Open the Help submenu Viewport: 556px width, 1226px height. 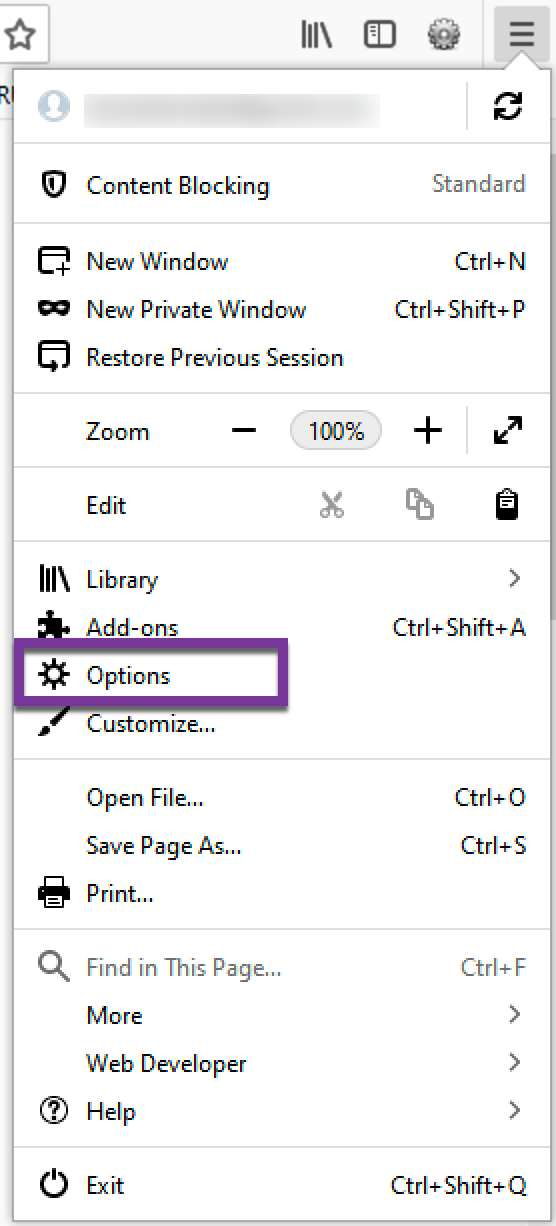pos(280,1111)
